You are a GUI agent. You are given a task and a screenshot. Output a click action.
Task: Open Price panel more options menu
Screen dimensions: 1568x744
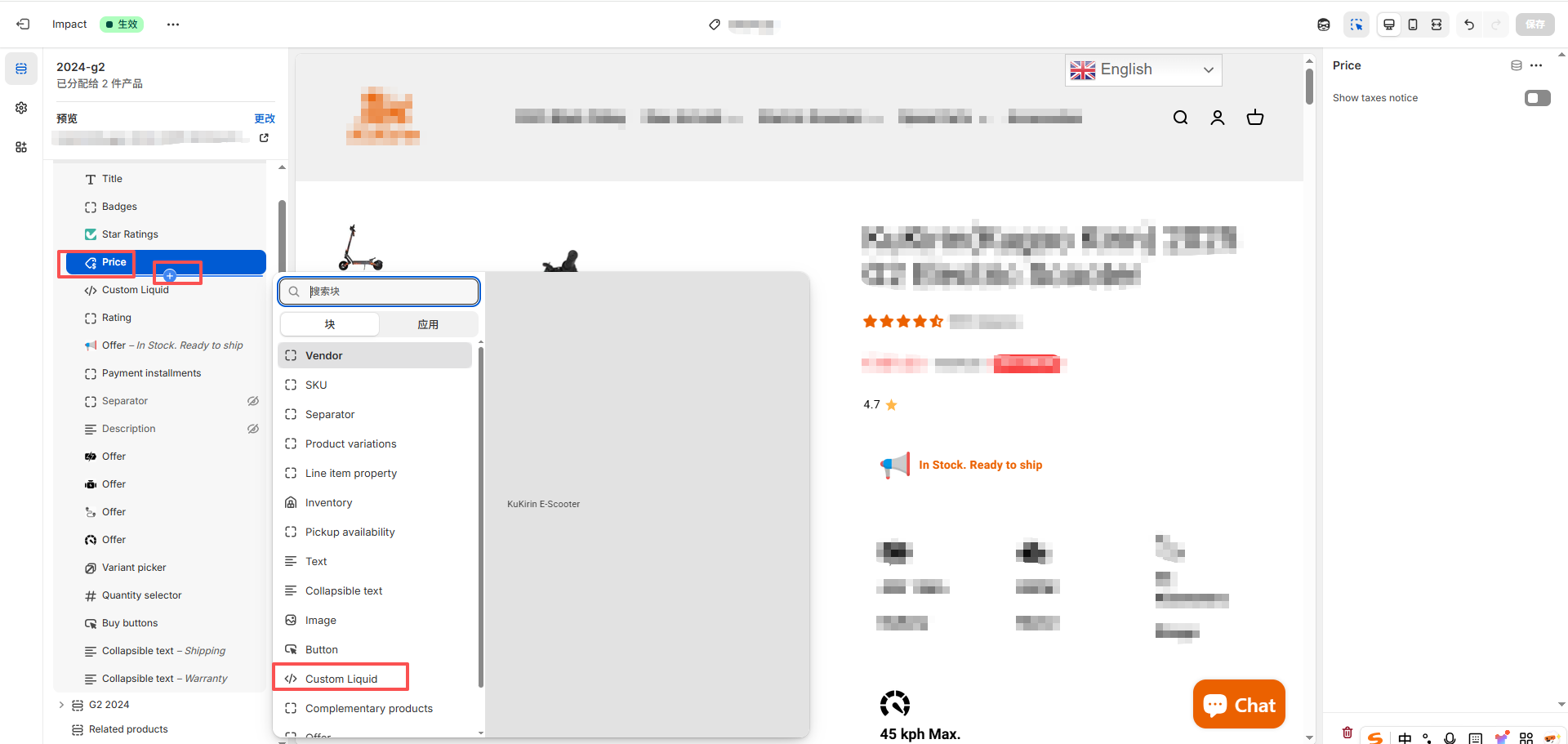click(1536, 65)
